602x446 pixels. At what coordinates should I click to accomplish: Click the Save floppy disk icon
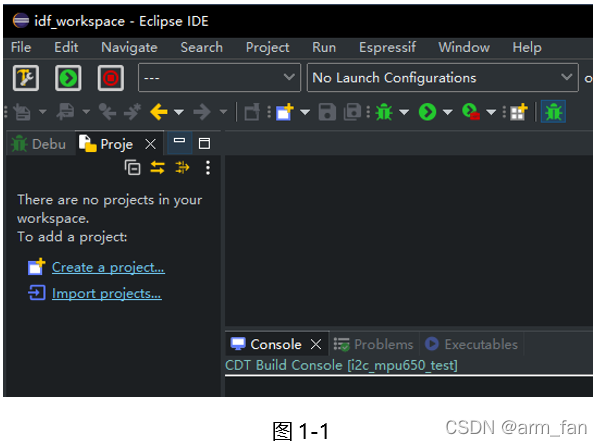tap(327, 112)
